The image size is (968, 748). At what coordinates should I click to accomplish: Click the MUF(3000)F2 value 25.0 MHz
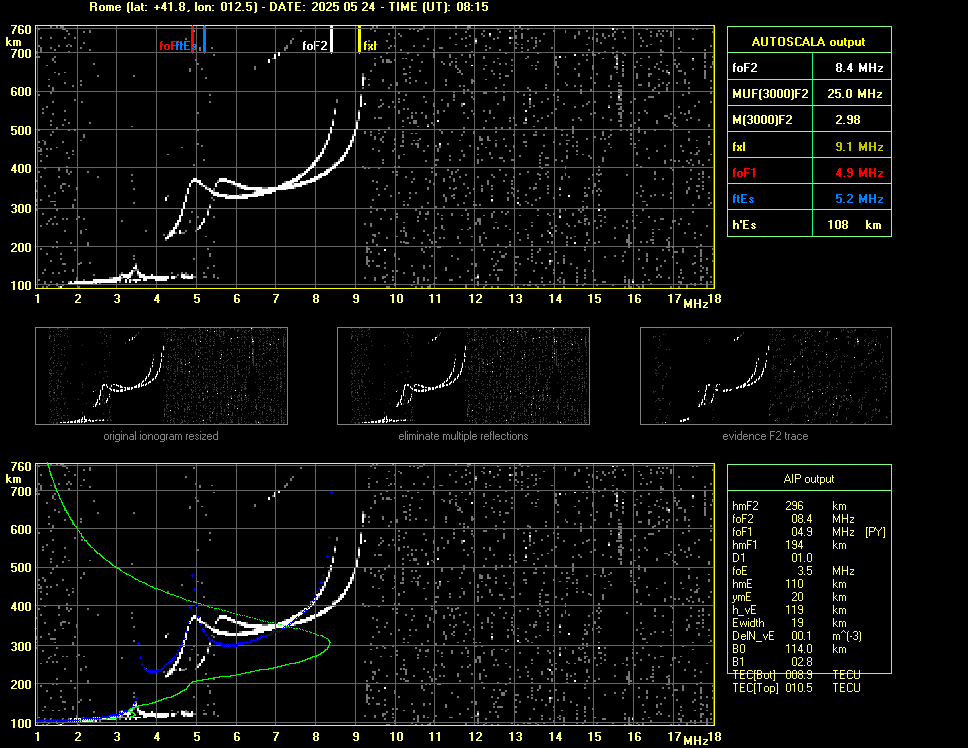(x=854, y=94)
